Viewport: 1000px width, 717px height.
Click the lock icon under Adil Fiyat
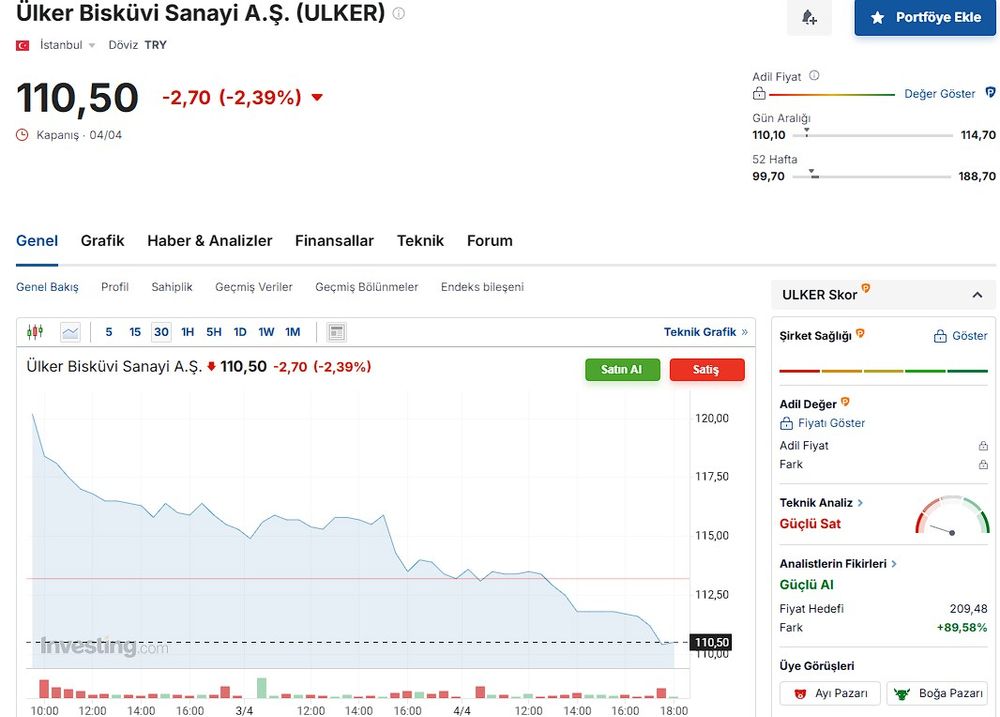click(759, 94)
